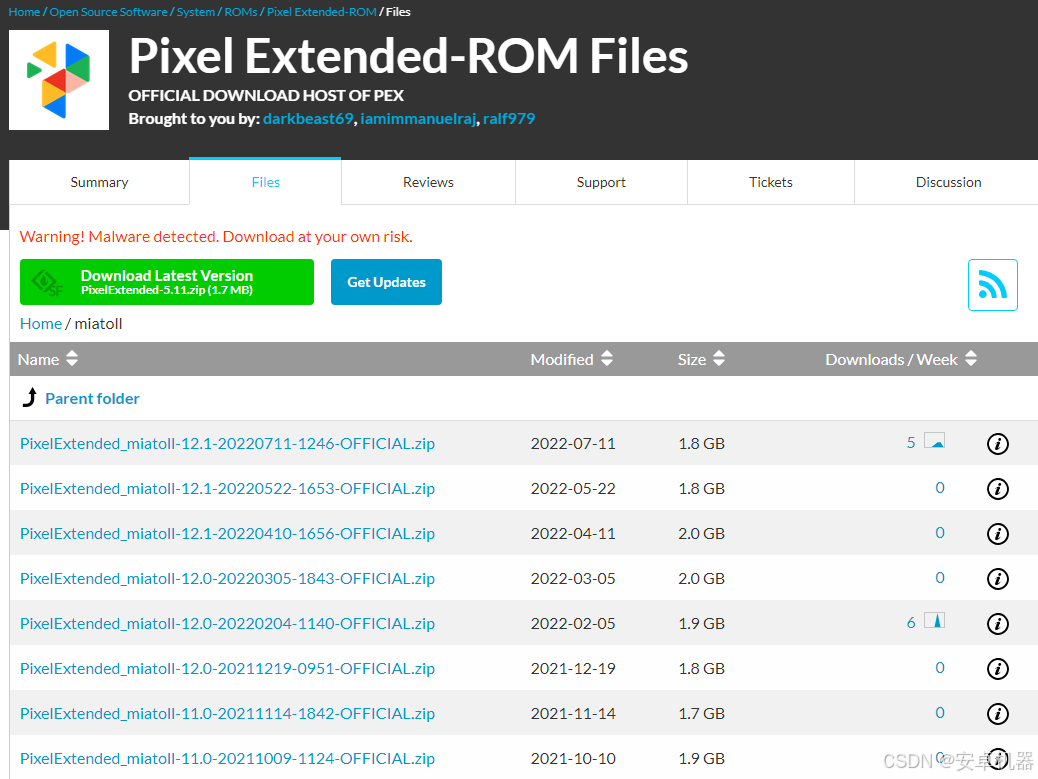Screen dimensions: 1038x779
Task: Open Open Source Software breadcrumb link
Action: click(x=109, y=12)
